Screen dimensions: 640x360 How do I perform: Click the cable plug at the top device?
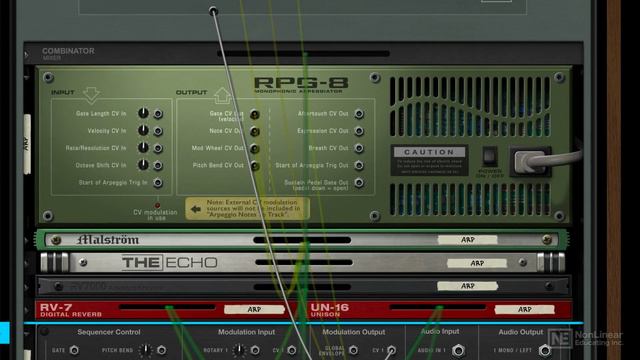click(213, 11)
